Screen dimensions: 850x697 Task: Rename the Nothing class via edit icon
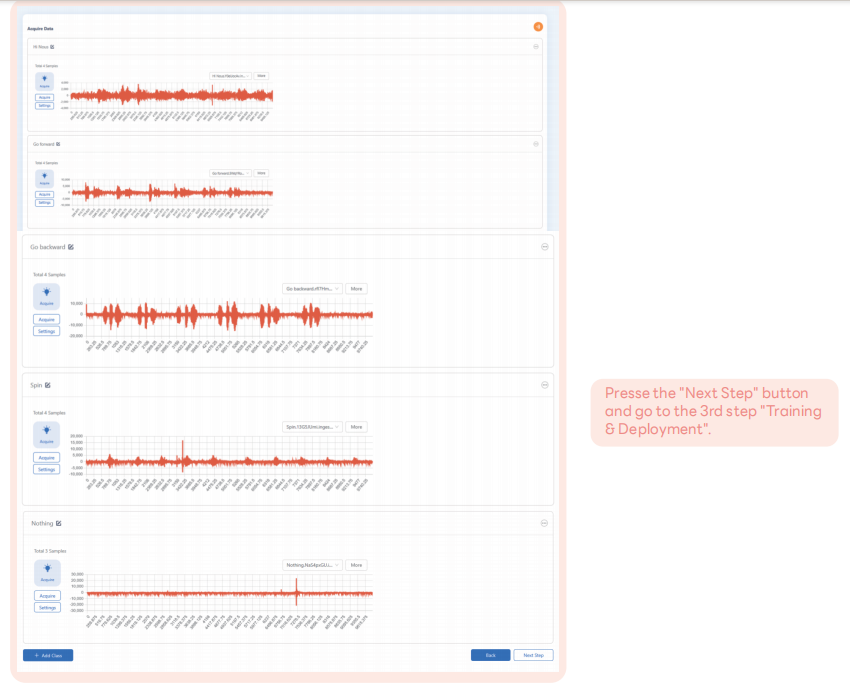click(59, 523)
